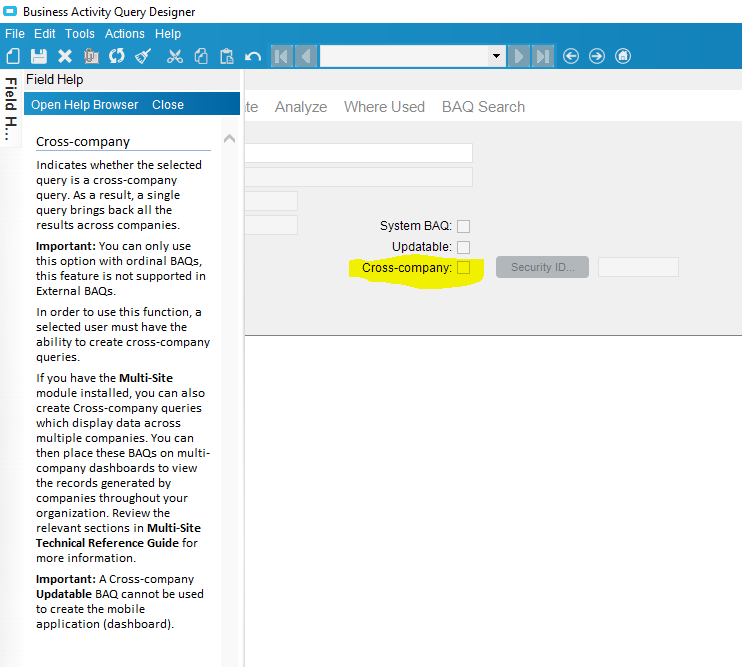Click the Forward circular arrow icon
Image resolution: width=742 pixels, height=667 pixels.
coord(597,56)
